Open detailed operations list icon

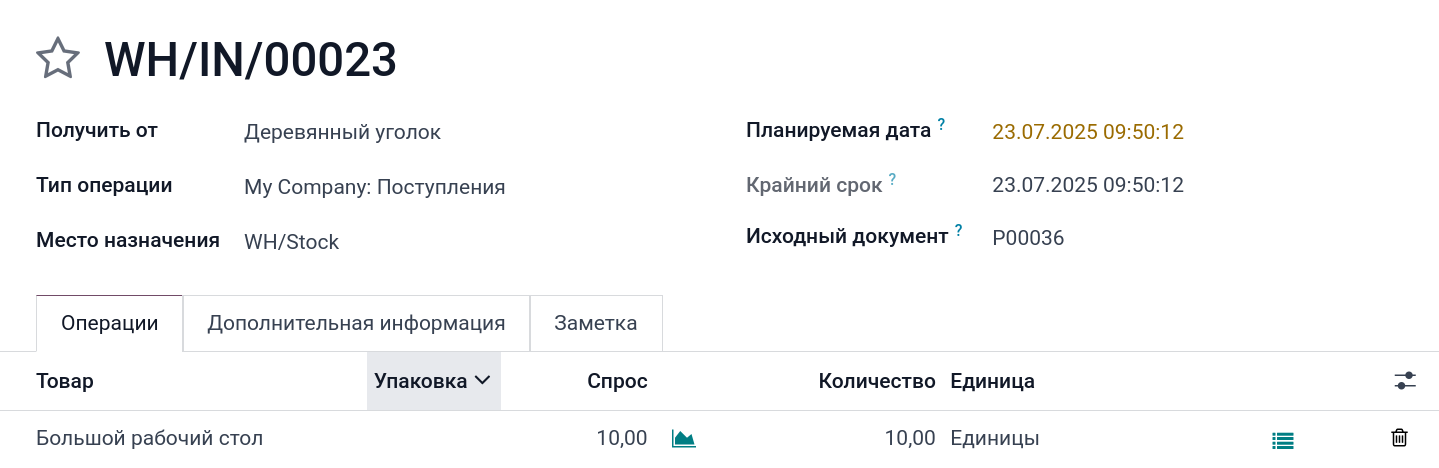pos(1283,439)
